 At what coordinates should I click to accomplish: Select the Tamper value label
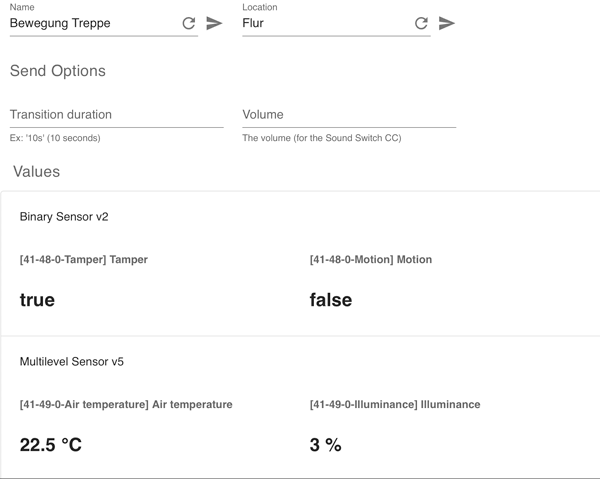click(83, 260)
